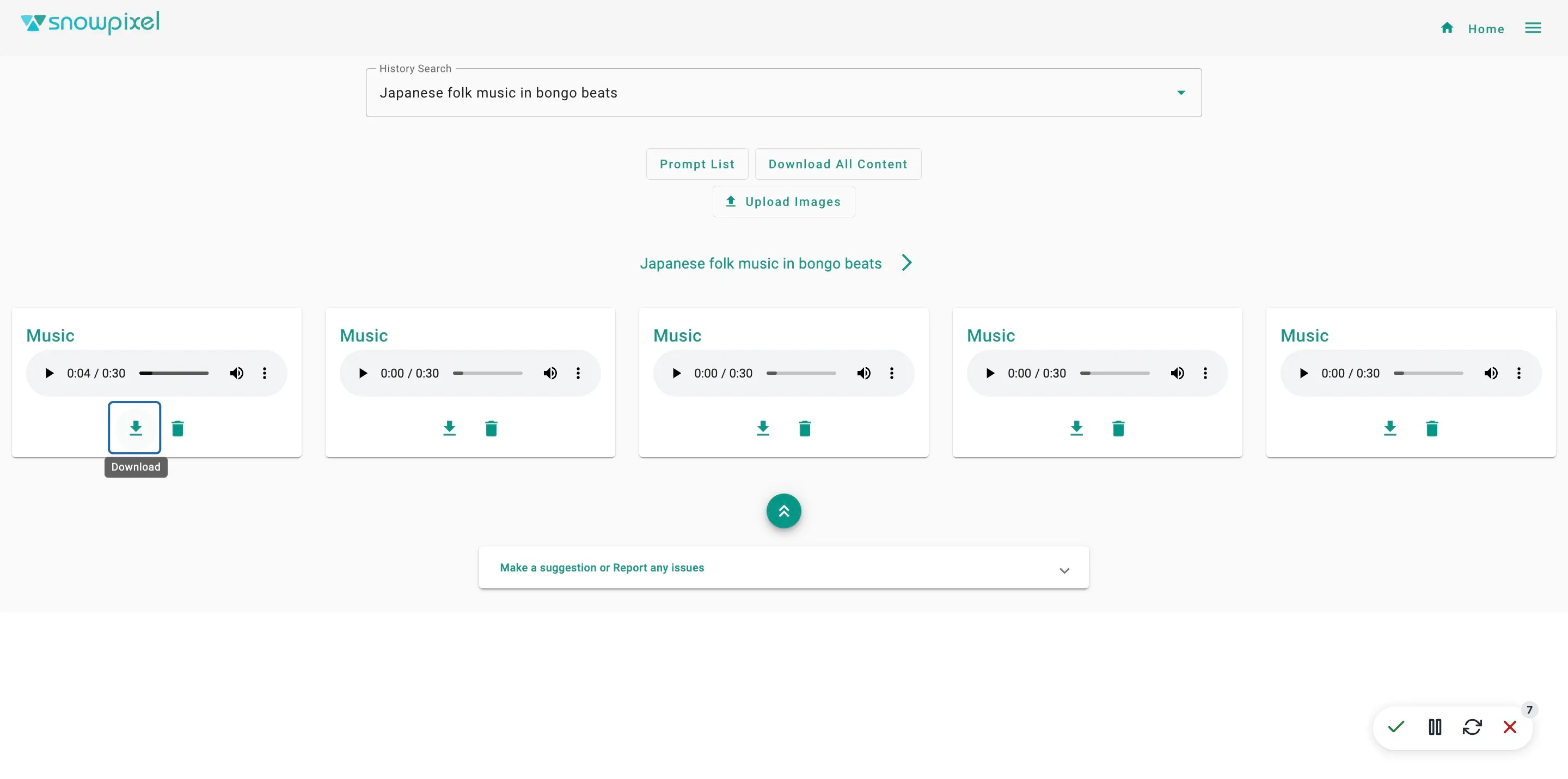The width and height of the screenshot is (1568, 779).
Task: Click the Upload Images button
Action: pyautogui.click(x=783, y=202)
